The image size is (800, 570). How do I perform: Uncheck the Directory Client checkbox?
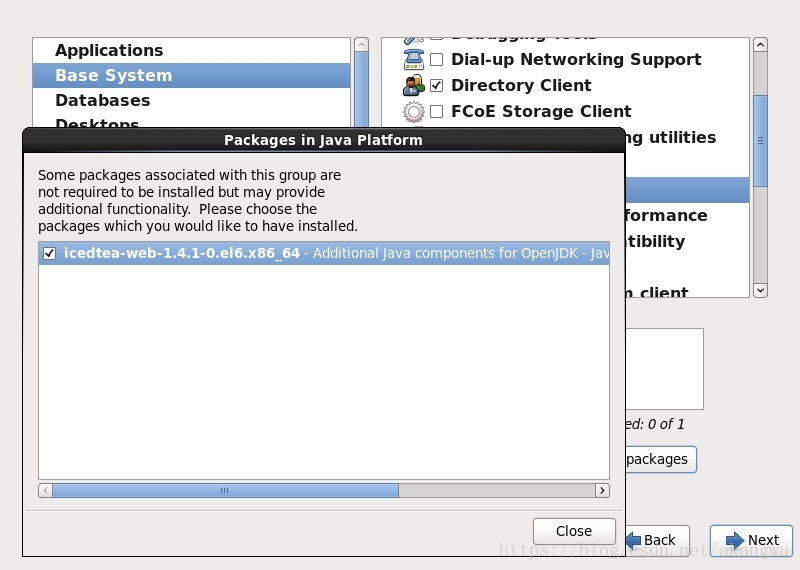(x=436, y=85)
